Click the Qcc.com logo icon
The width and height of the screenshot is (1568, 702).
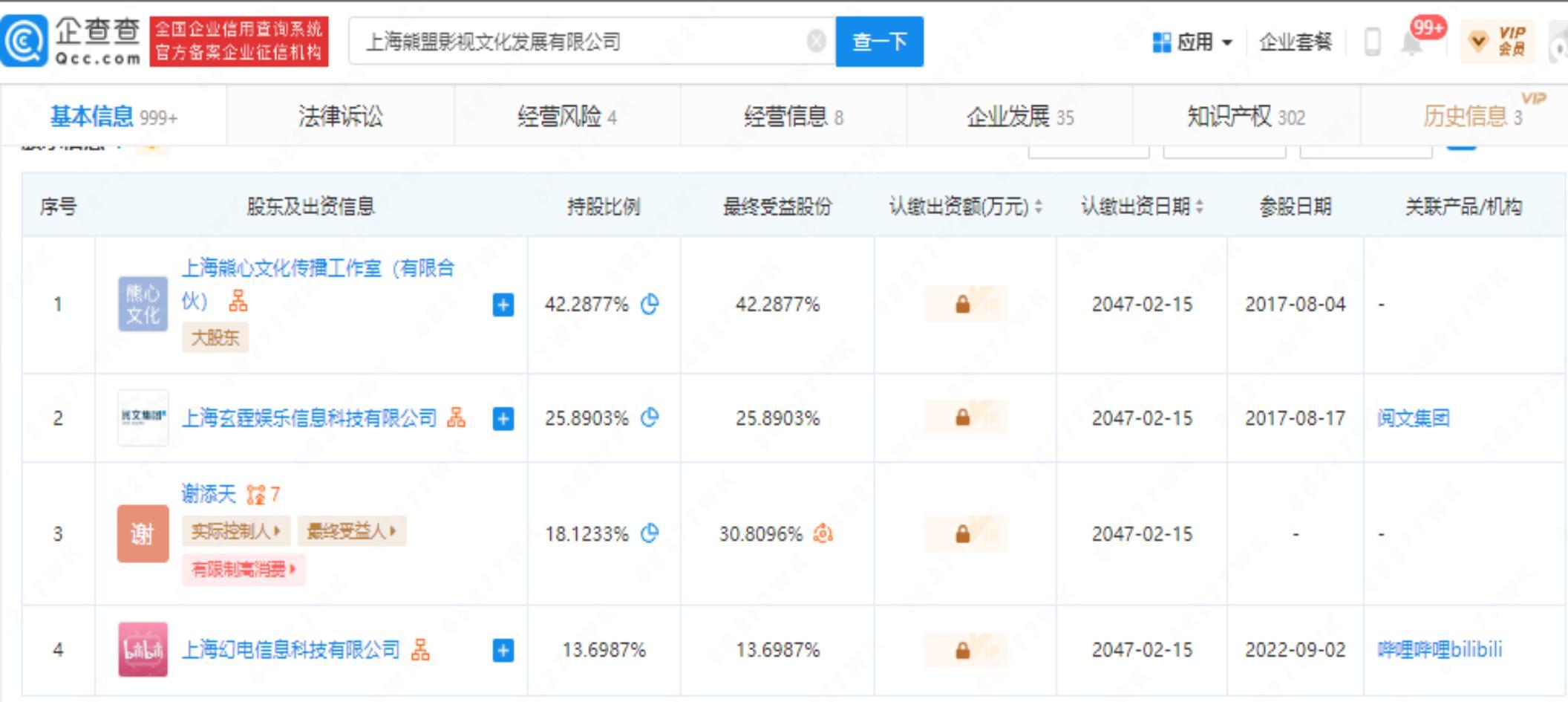25,42
